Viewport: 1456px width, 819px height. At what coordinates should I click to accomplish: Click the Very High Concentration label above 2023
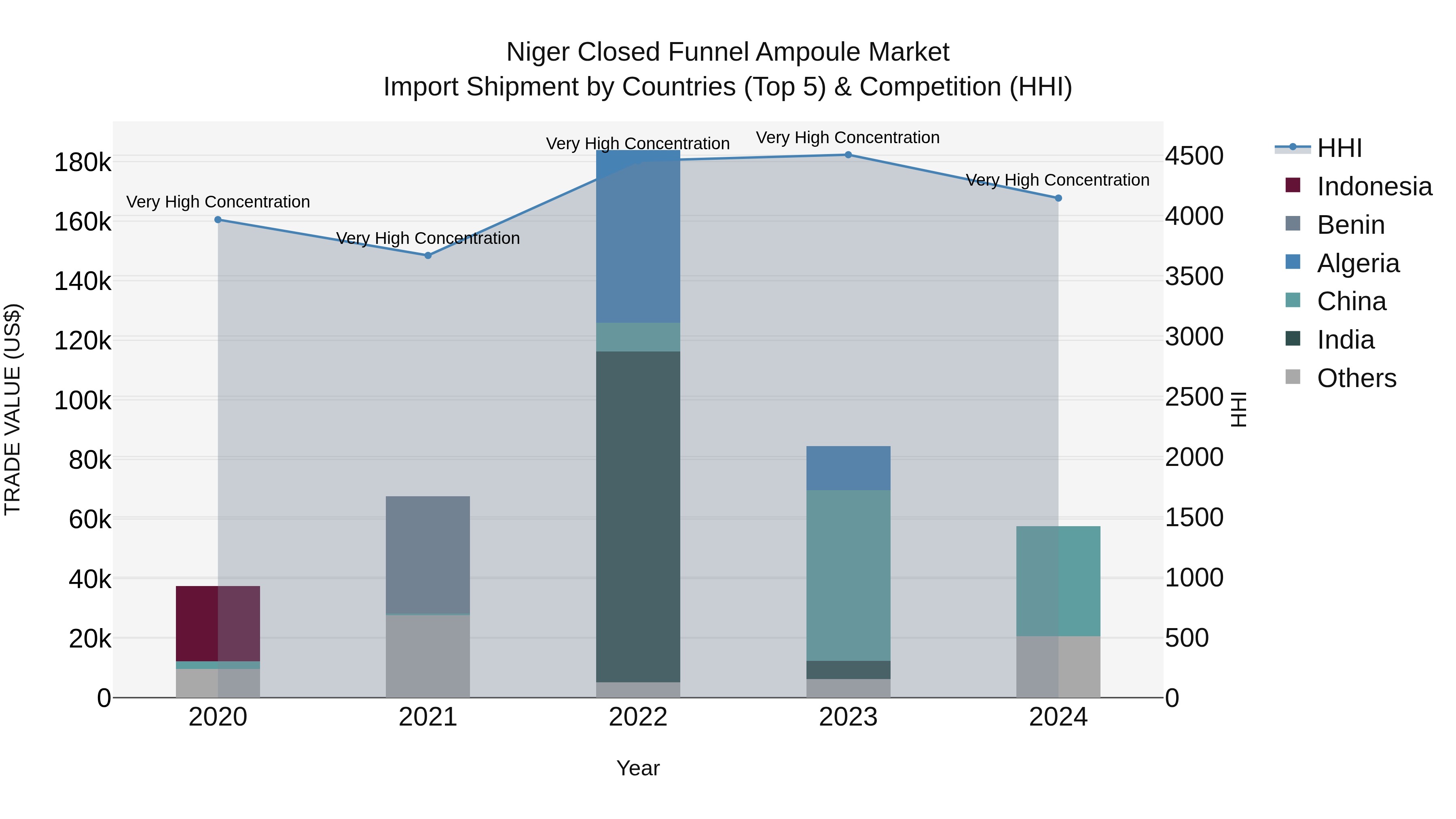click(x=848, y=138)
